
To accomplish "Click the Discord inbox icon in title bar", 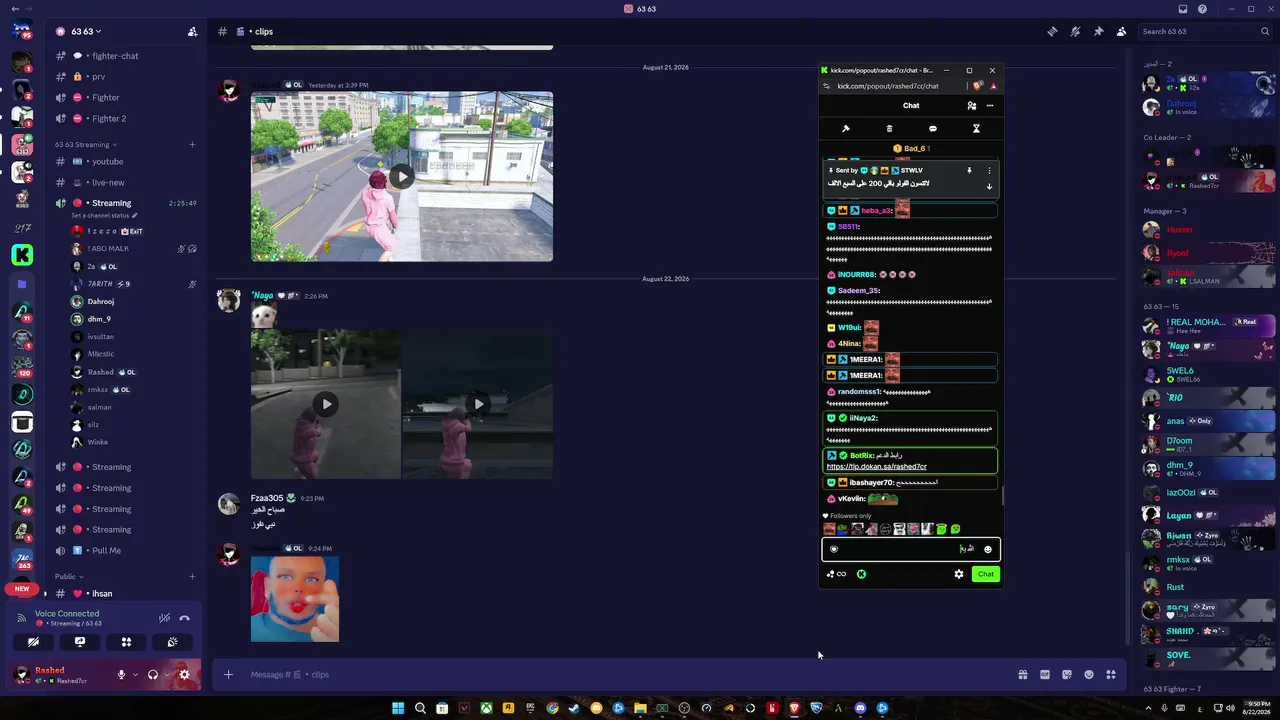I will click(1183, 9).
